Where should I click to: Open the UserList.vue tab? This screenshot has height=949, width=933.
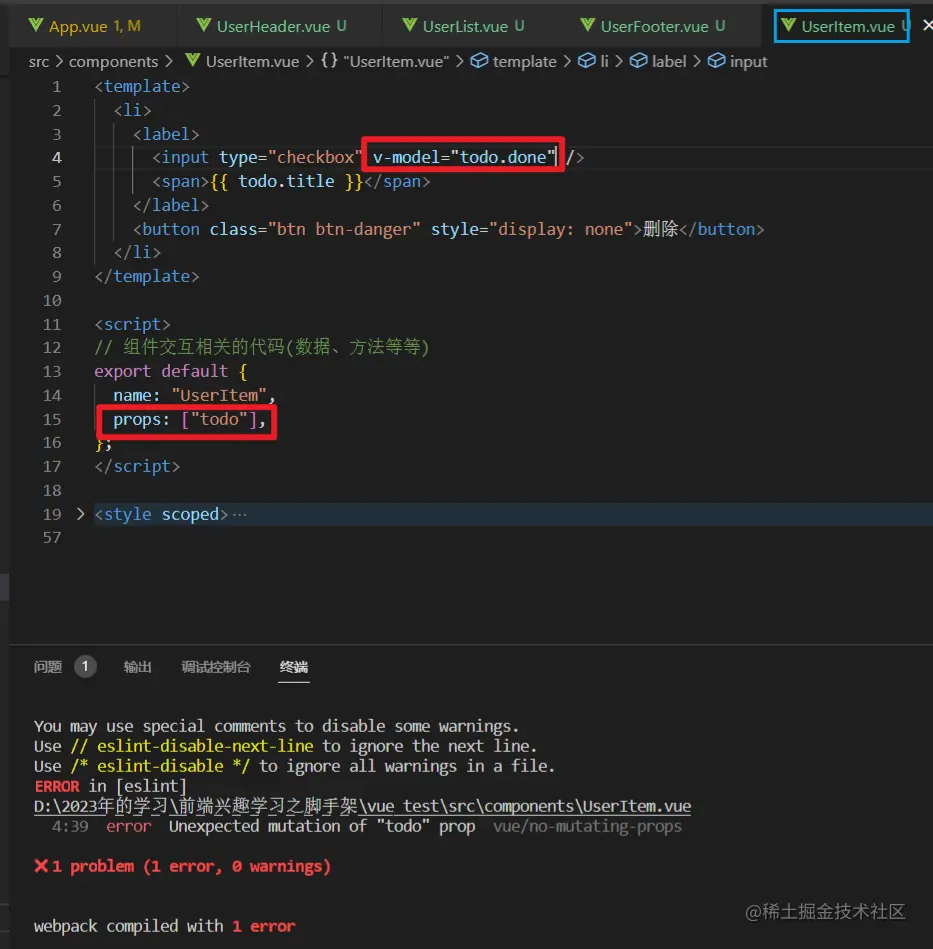463,26
